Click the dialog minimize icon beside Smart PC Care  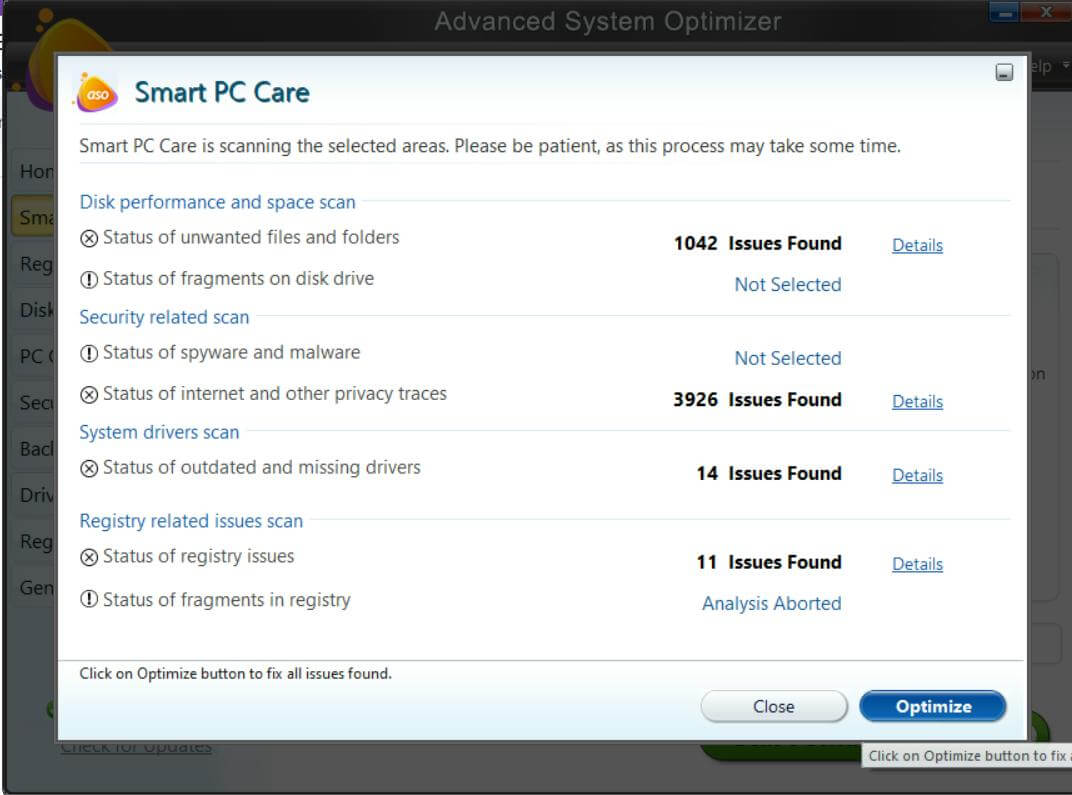1004,72
